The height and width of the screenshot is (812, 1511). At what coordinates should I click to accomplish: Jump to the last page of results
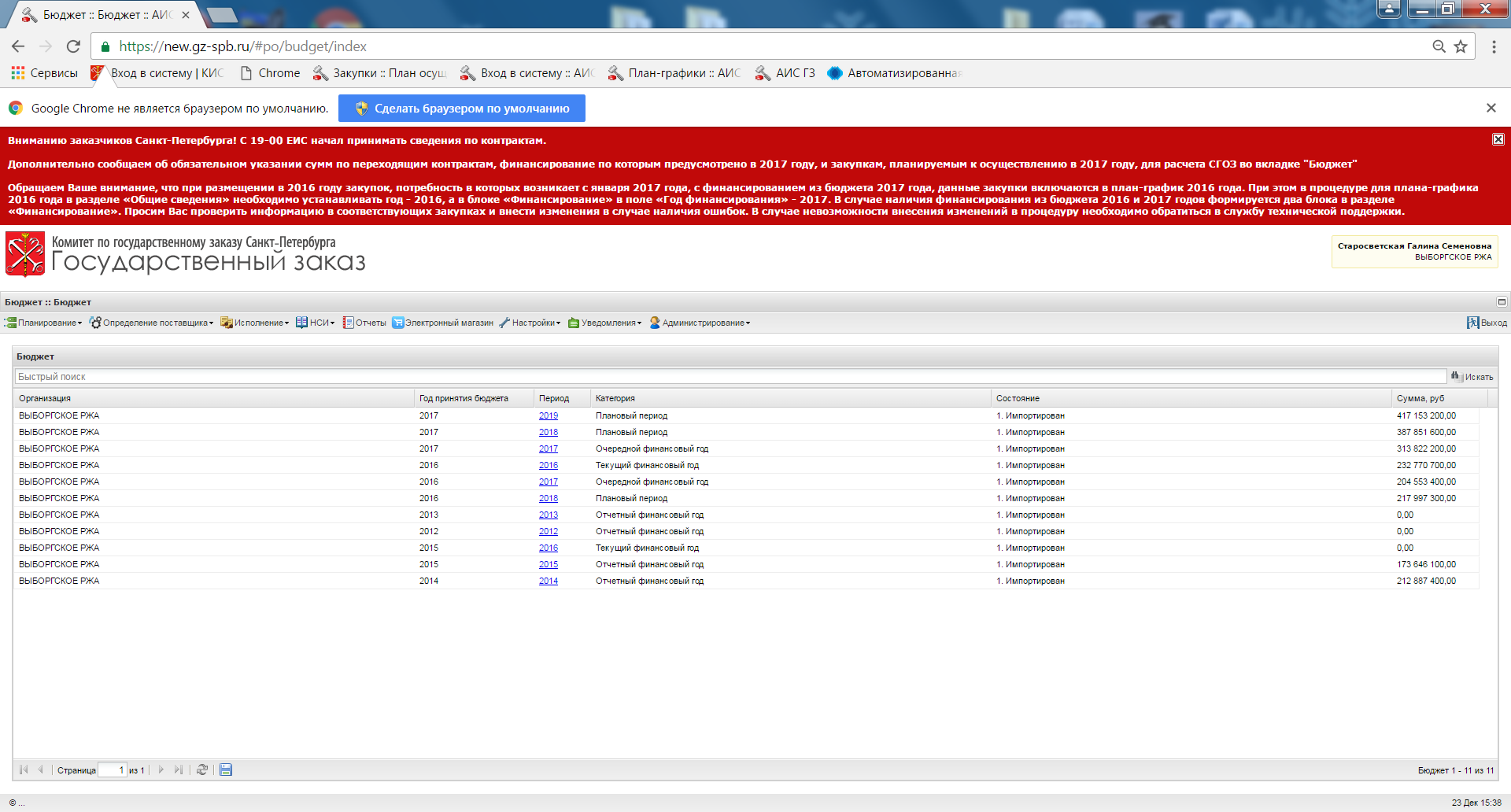[x=179, y=770]
